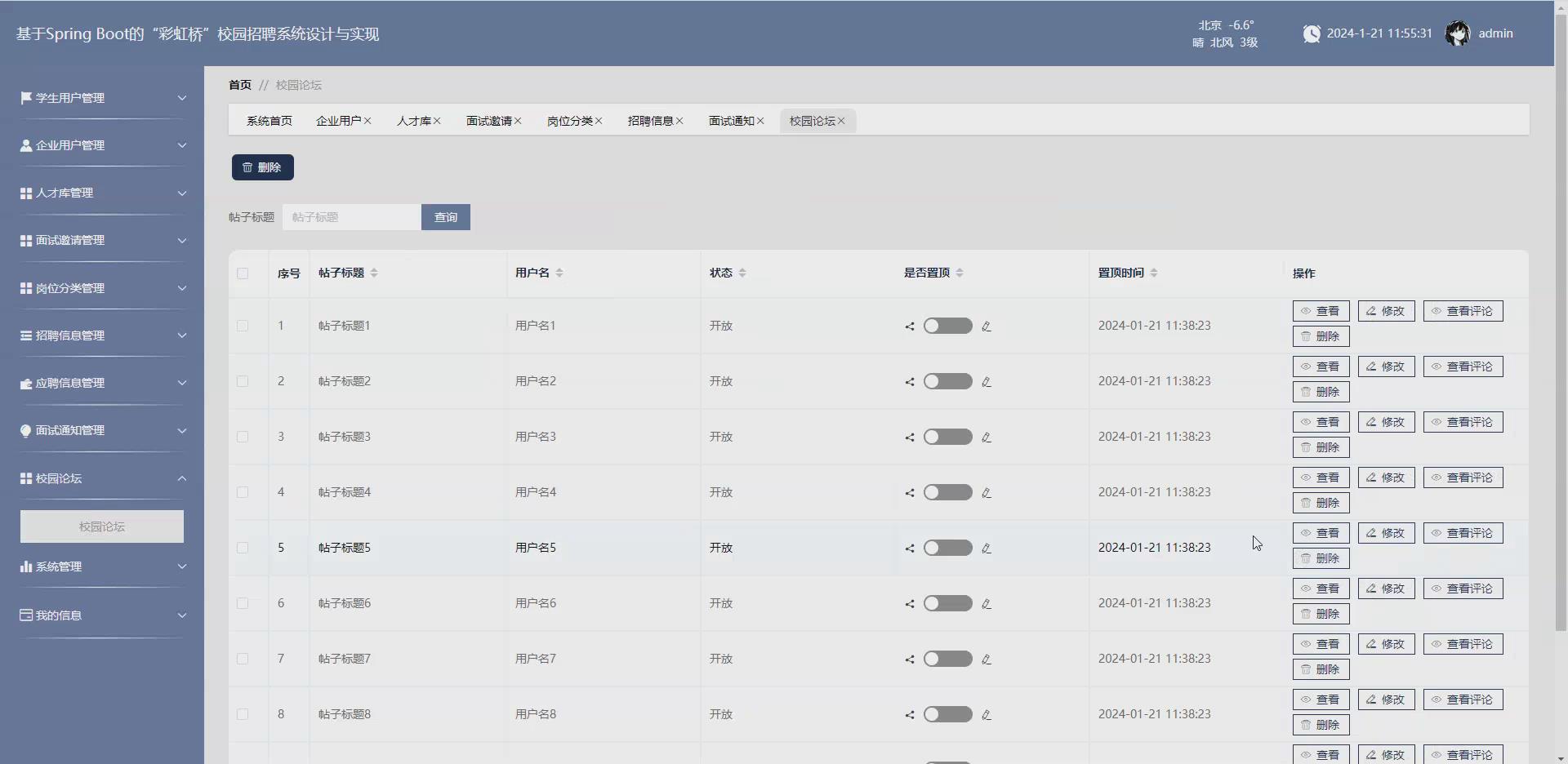Click 查看评论 for row 帖子标题6
The width and height of the screenshot is (1568, 764).
coord(1463,589)
